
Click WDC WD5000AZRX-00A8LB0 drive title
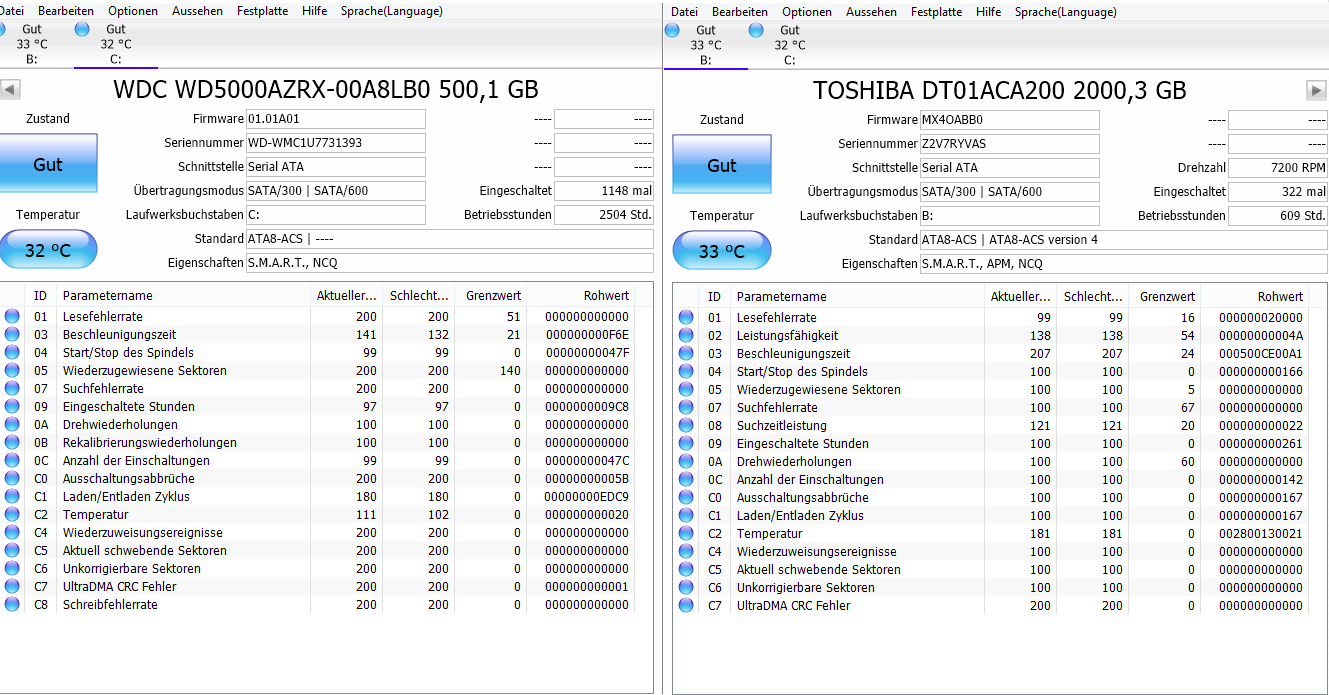coord(326,90)
